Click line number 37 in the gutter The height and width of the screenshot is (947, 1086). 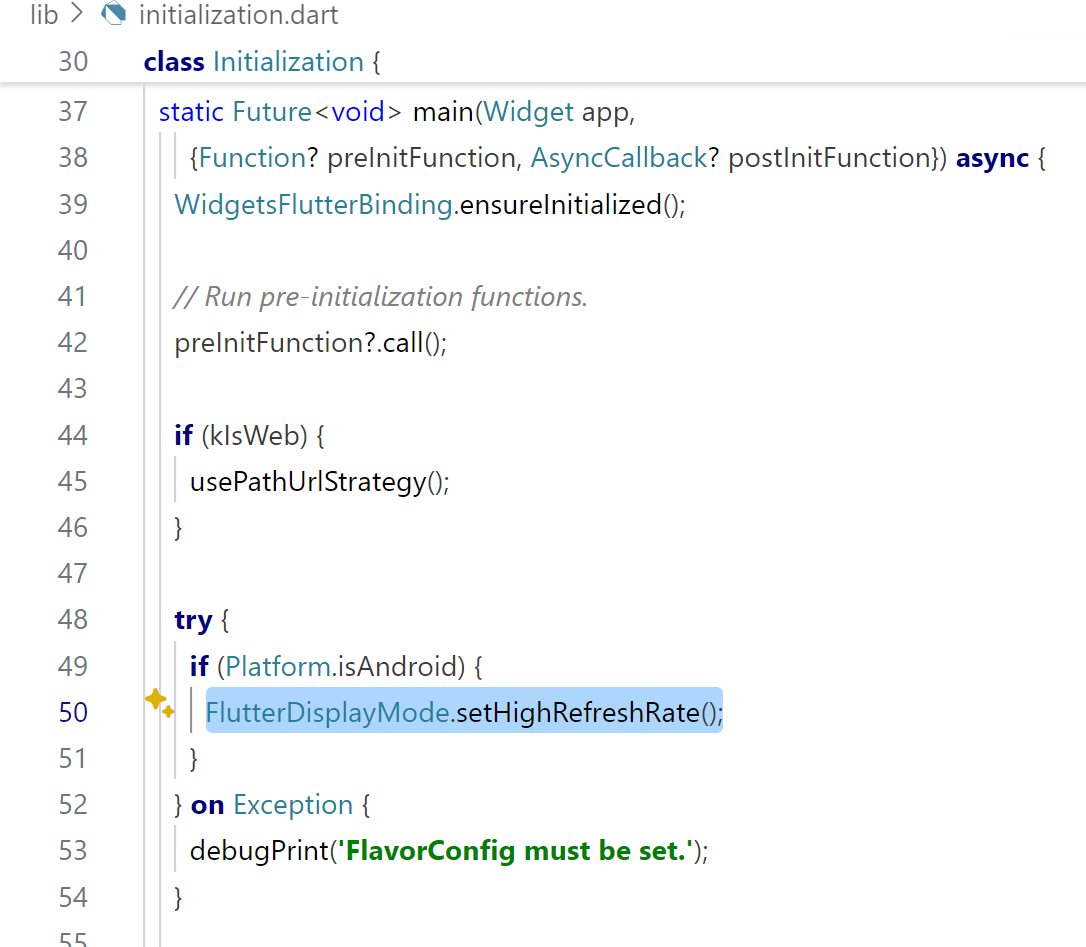[x=73, y=112]
